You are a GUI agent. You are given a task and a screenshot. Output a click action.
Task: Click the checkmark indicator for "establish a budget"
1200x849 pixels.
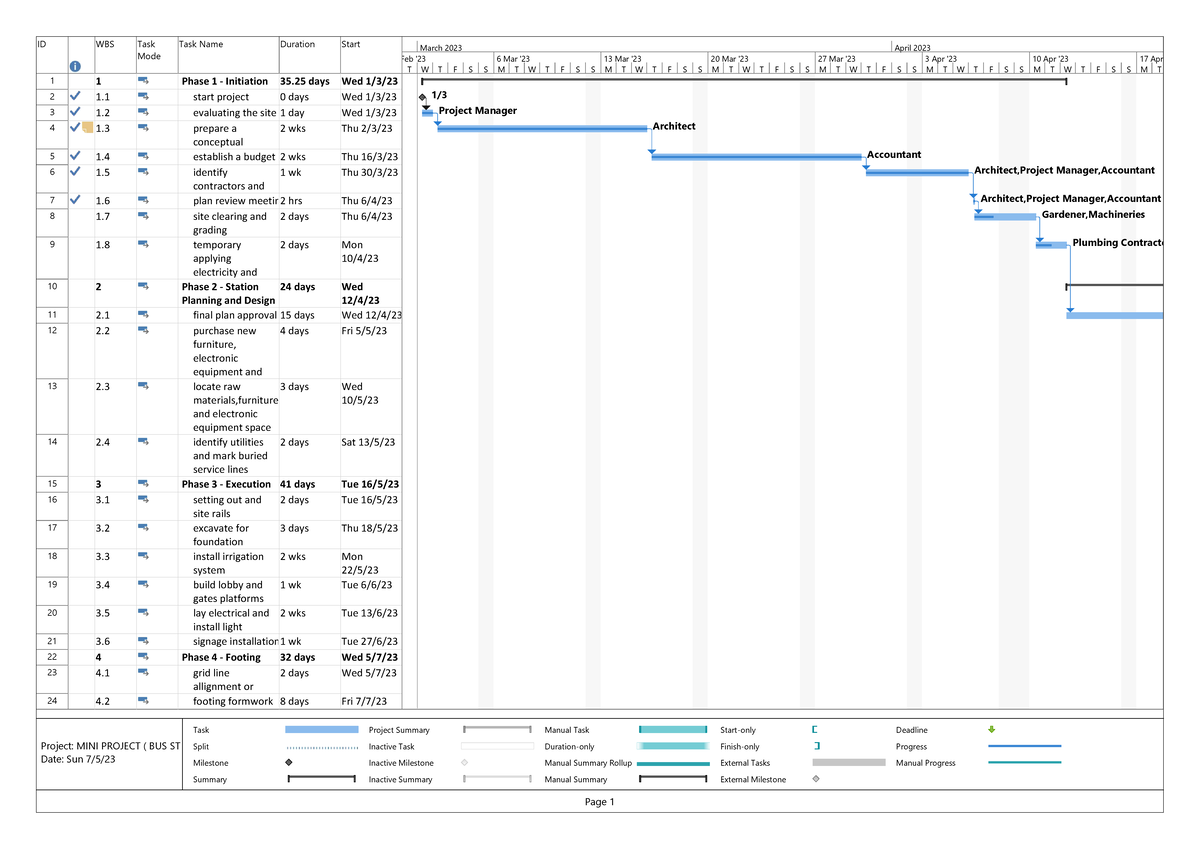[74, 156]
